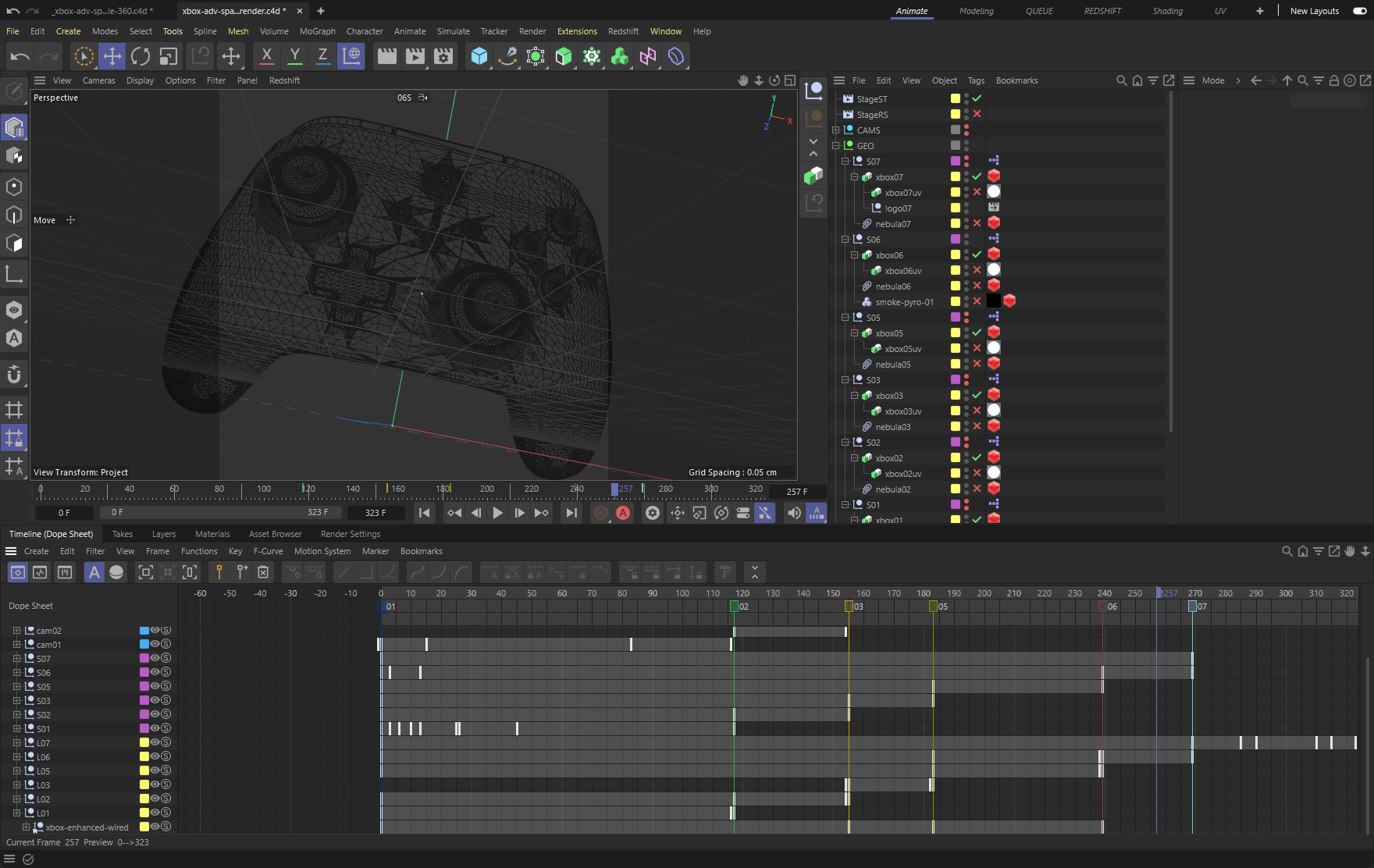Switch to Takes tab
The height and width of the screenshot is (868, 1374).
tap(123, 534)
